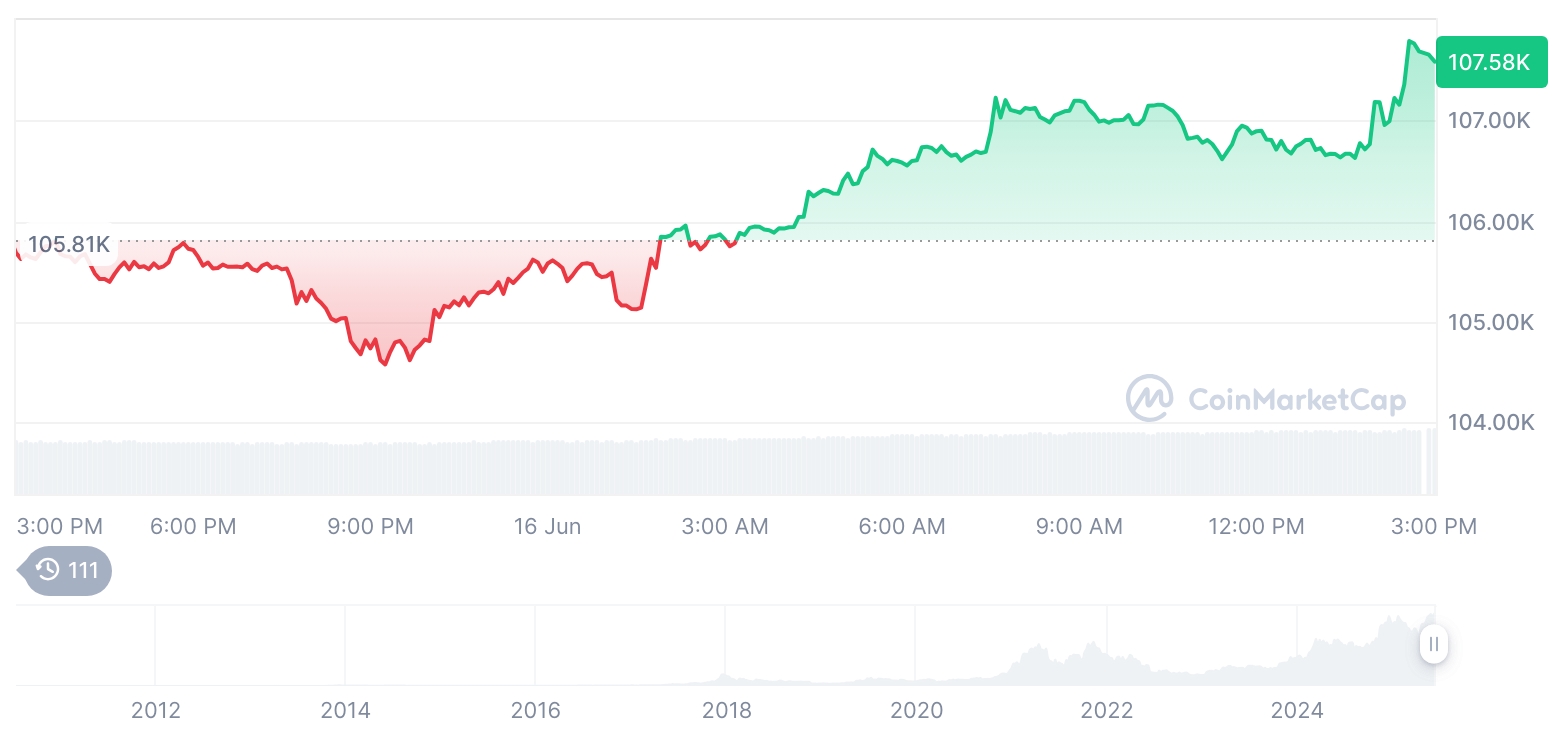This screenshot has width=1566, height=732.
Task: Click the 104.00K price axis label
Action: pos(1490,423)
